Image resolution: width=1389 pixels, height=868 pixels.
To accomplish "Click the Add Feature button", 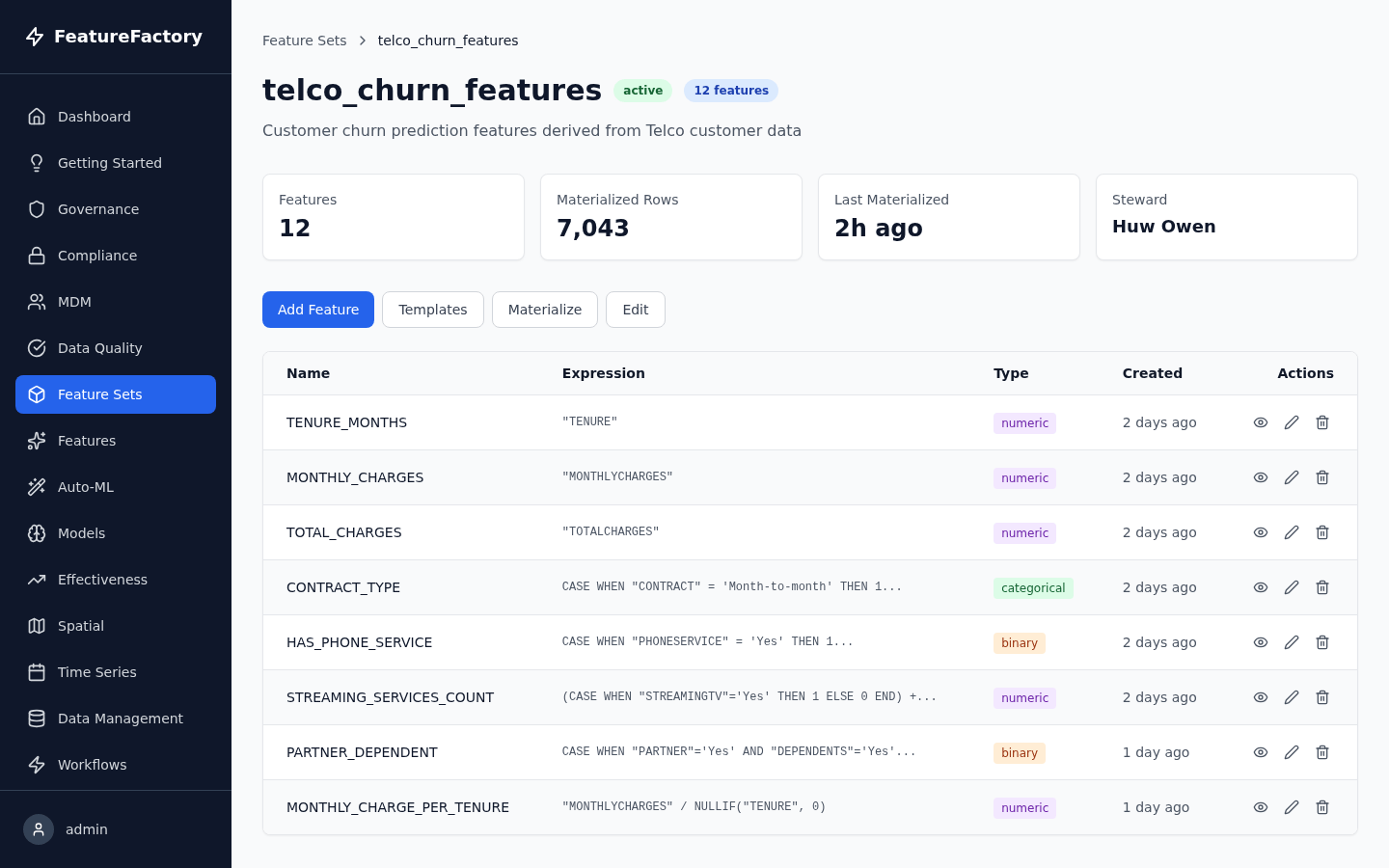I will pos(318,310).
